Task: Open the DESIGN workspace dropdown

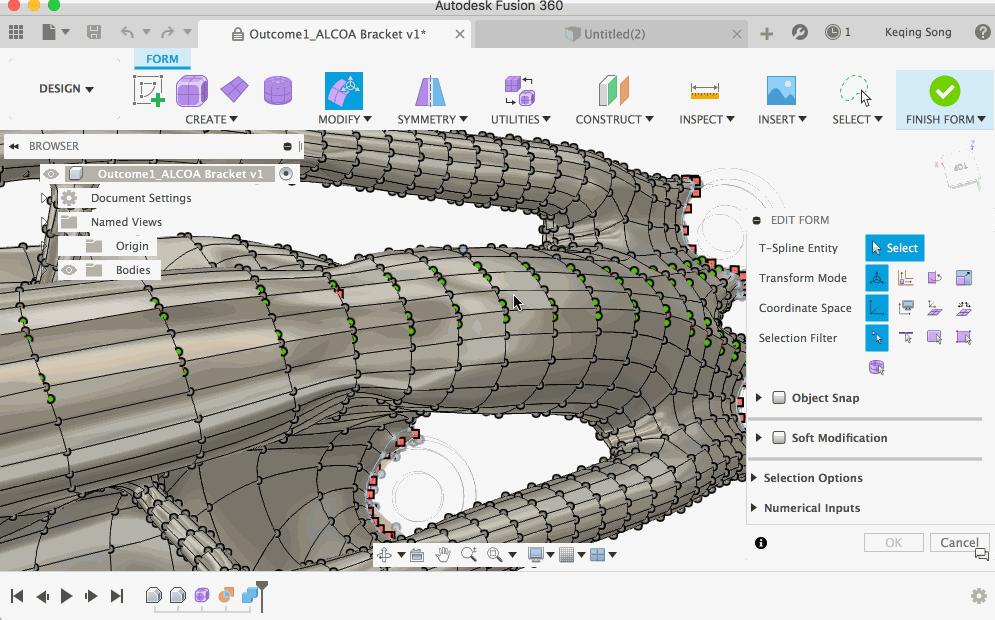Action: pyautogui.click(x=66, y=89)
